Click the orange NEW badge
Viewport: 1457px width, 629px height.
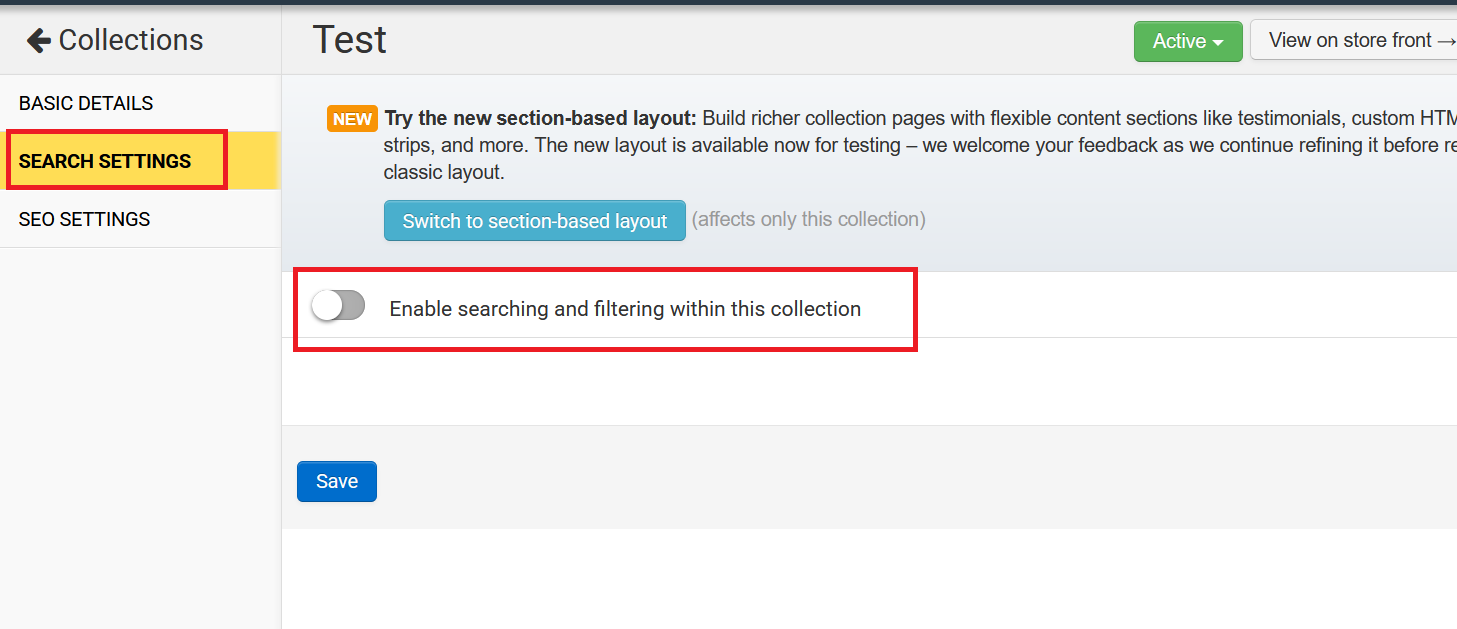tap(352, 119)
